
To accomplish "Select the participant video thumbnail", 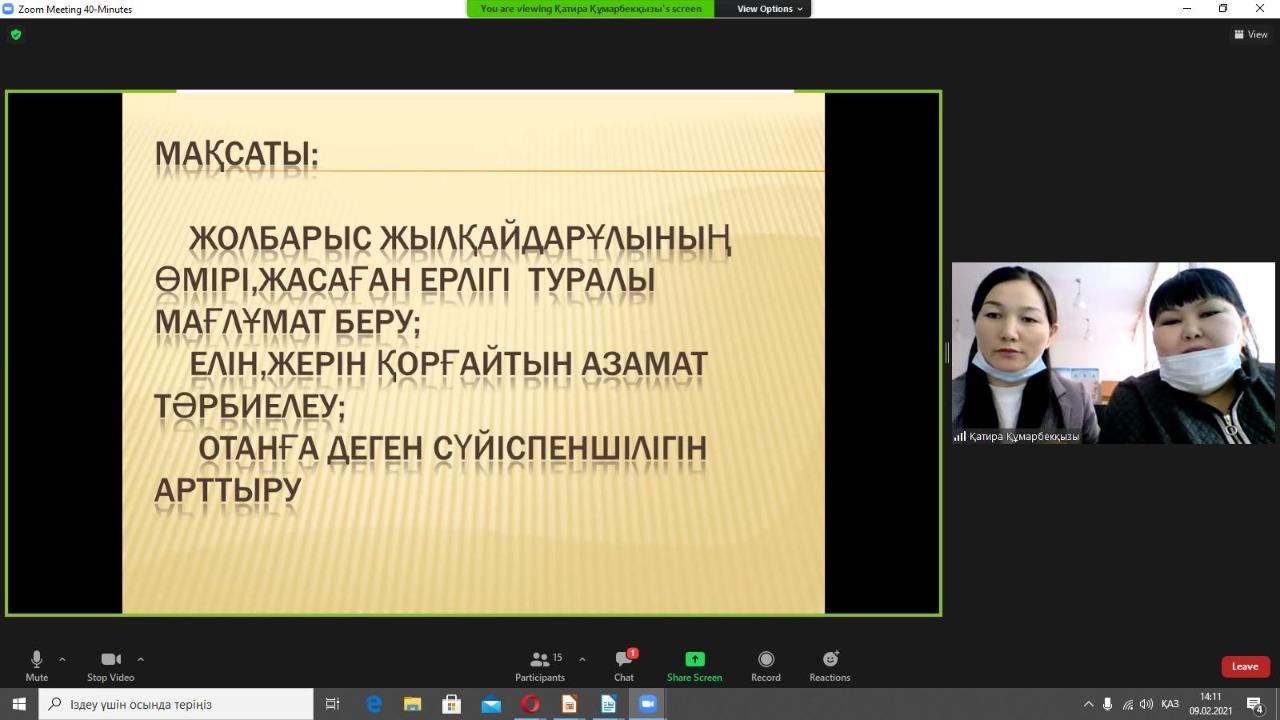I will point(1113,352).
